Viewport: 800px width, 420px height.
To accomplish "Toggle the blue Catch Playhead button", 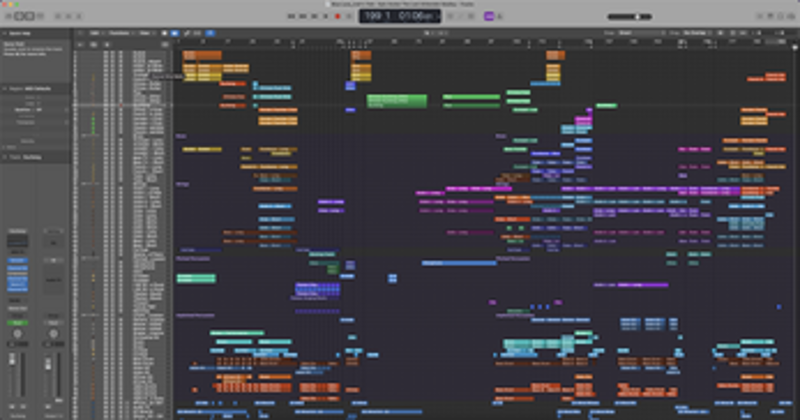I will (210, 33).
